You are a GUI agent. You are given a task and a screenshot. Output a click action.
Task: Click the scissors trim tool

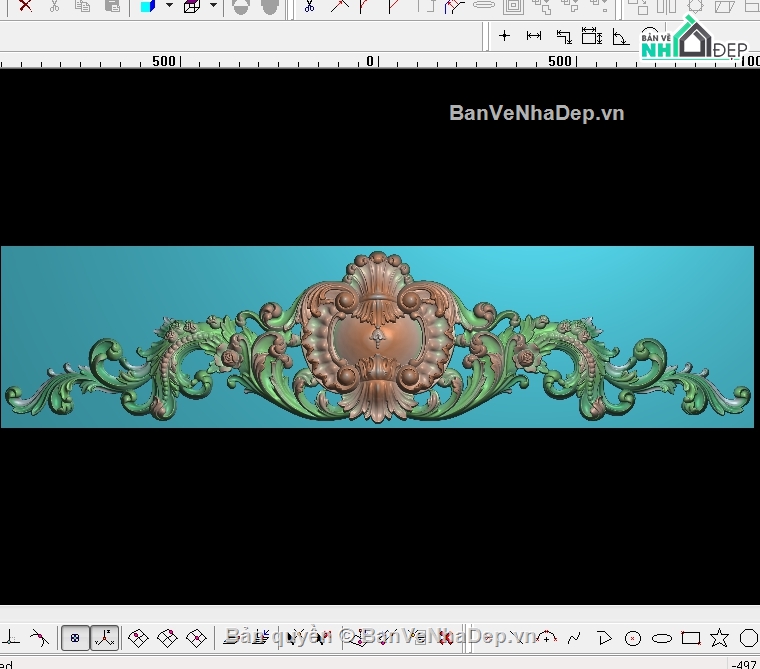tap(309, 6)
